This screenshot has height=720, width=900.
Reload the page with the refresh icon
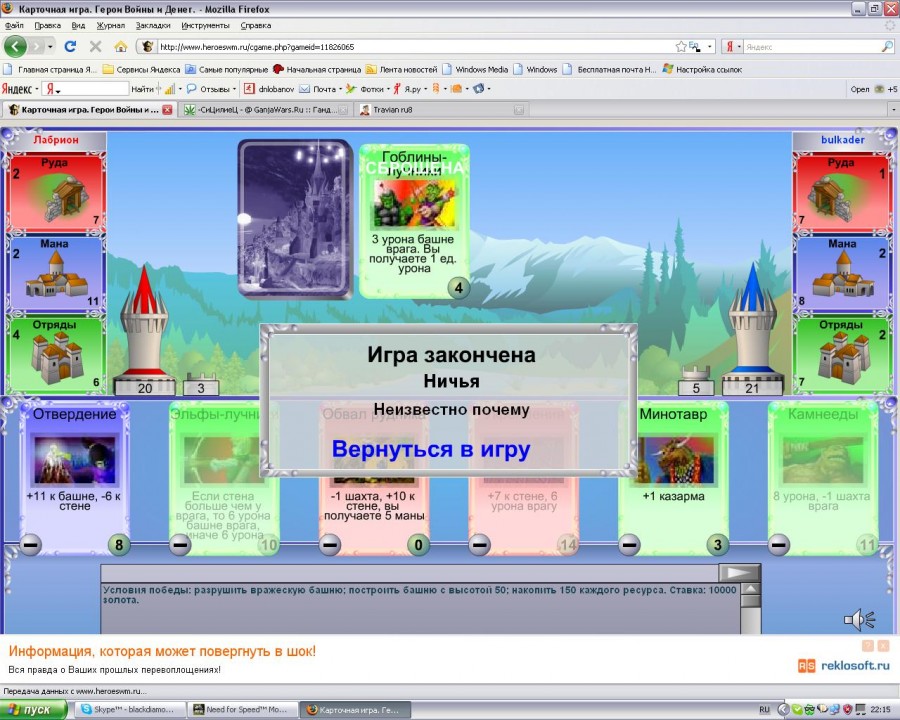tap(71, 47)
